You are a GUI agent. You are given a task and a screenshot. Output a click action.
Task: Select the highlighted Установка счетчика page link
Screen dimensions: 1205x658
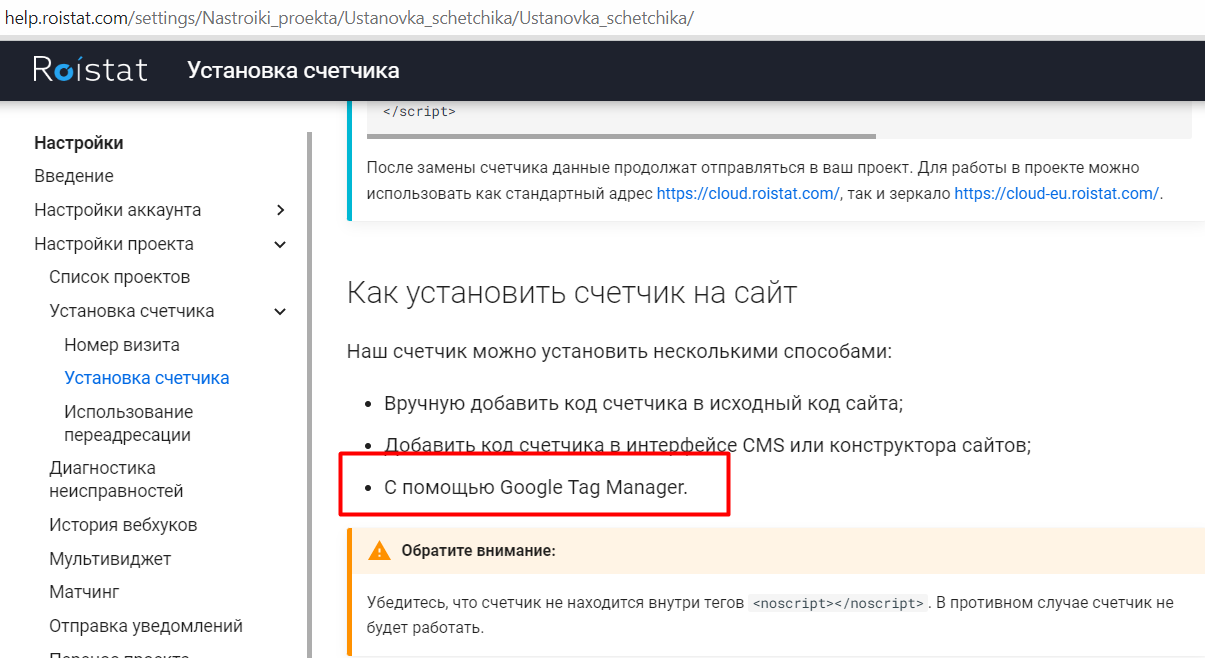click(x=147, y=378)
